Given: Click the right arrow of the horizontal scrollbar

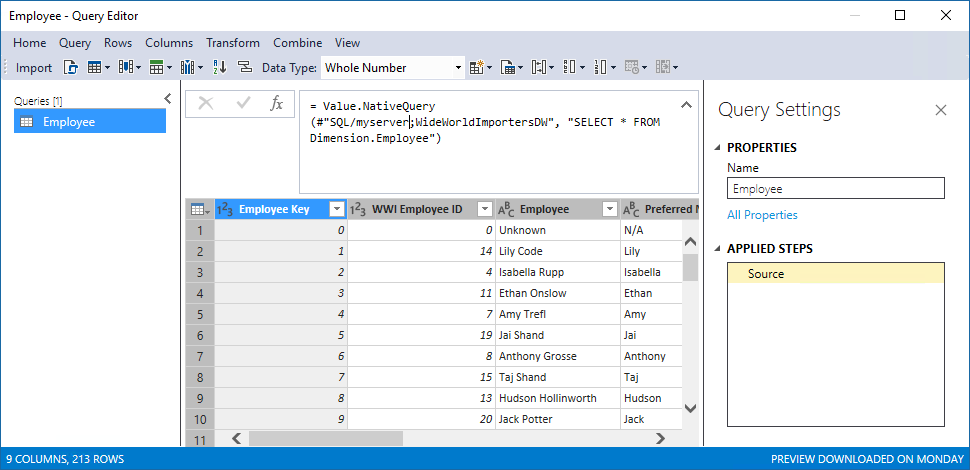Looking at the screenshot, I should (x=660, y=438).
